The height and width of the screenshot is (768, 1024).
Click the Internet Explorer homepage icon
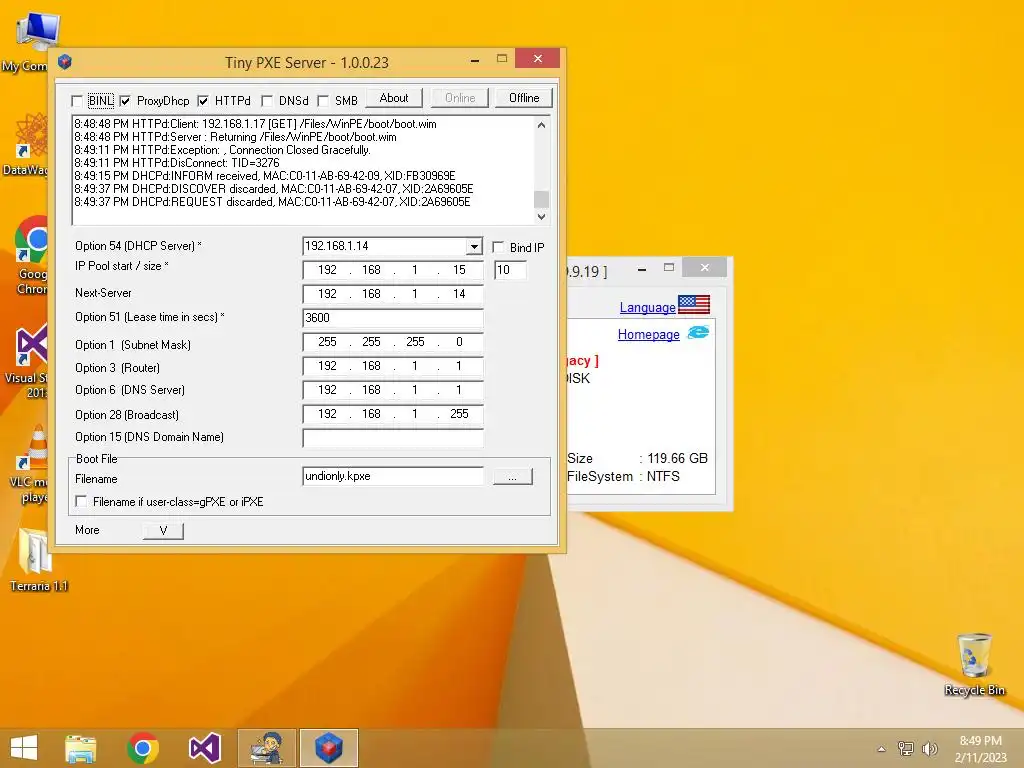pyautogui.click(x=698, y=332)
